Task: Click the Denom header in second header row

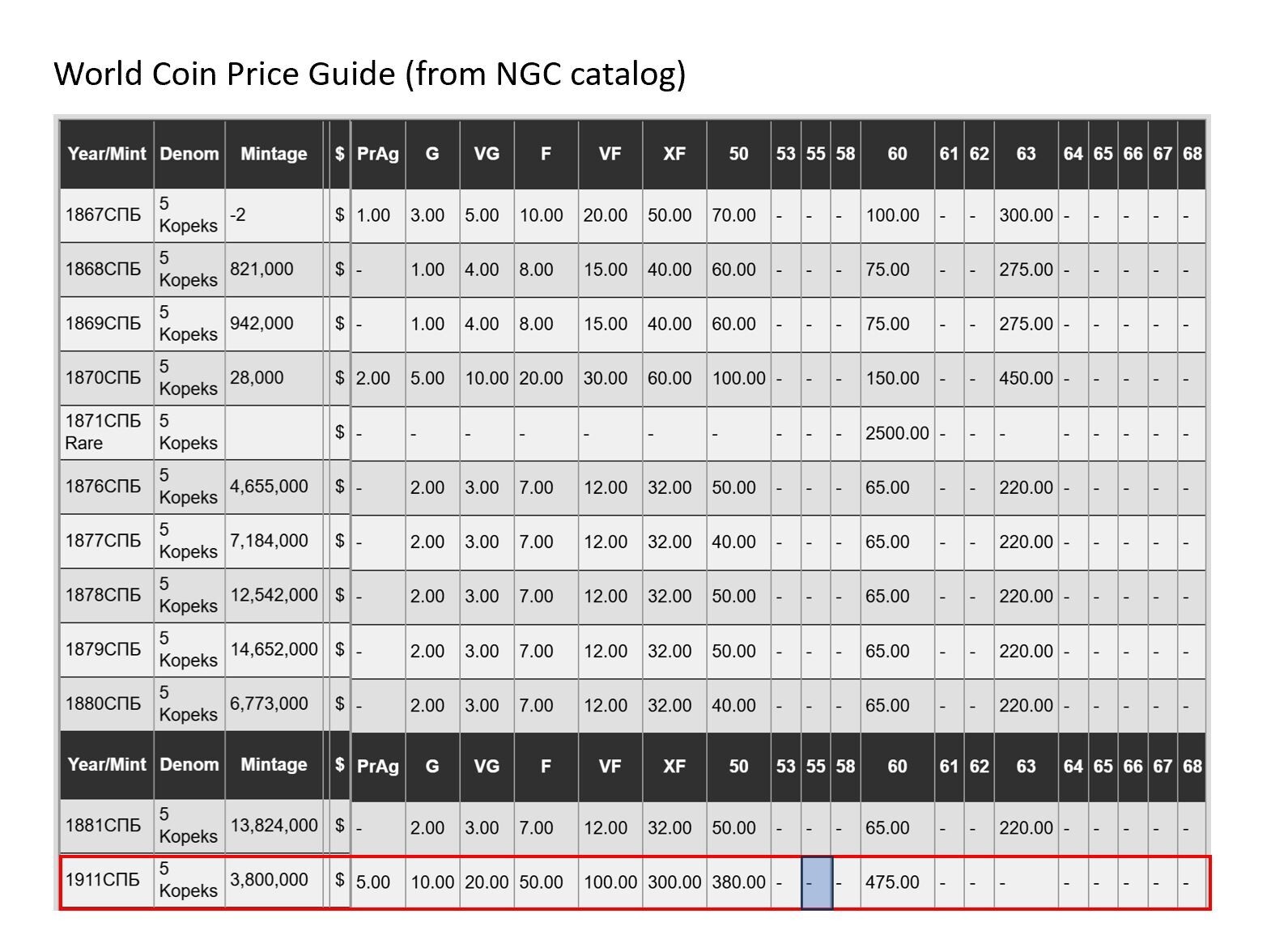Action: point(189,765)
